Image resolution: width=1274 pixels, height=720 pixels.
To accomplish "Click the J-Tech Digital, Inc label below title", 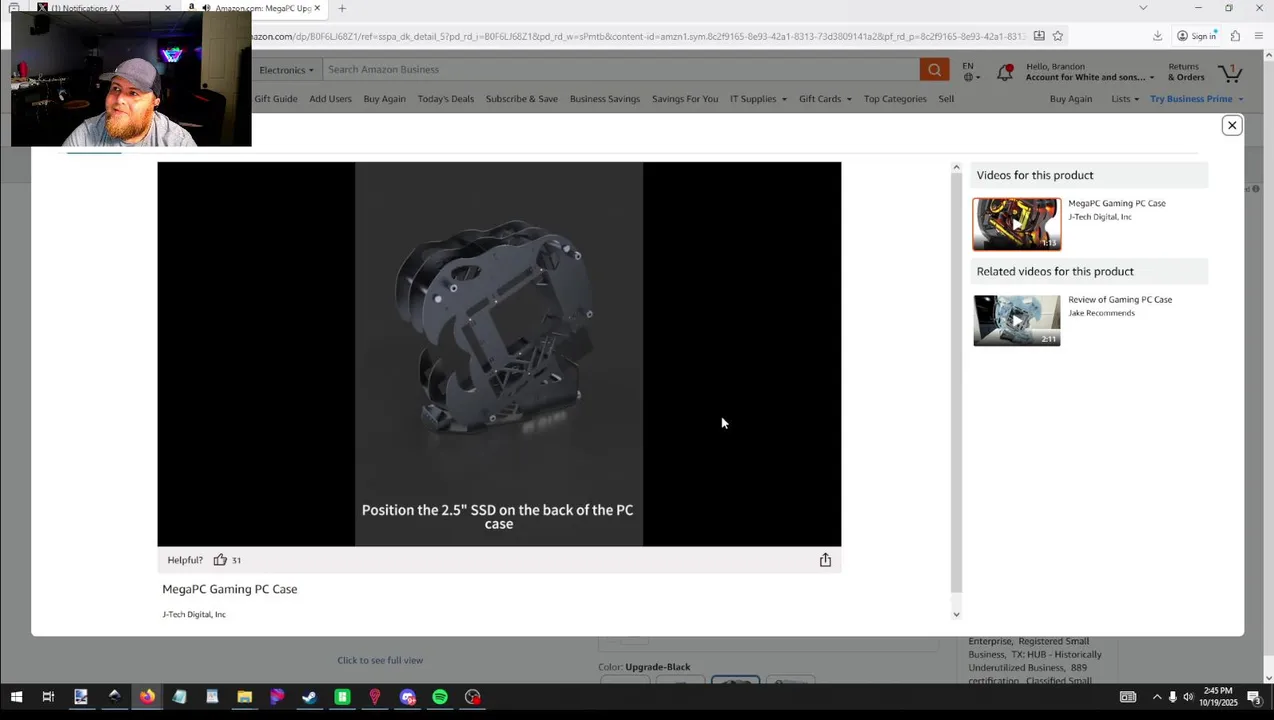I will [x=194, y=614].
